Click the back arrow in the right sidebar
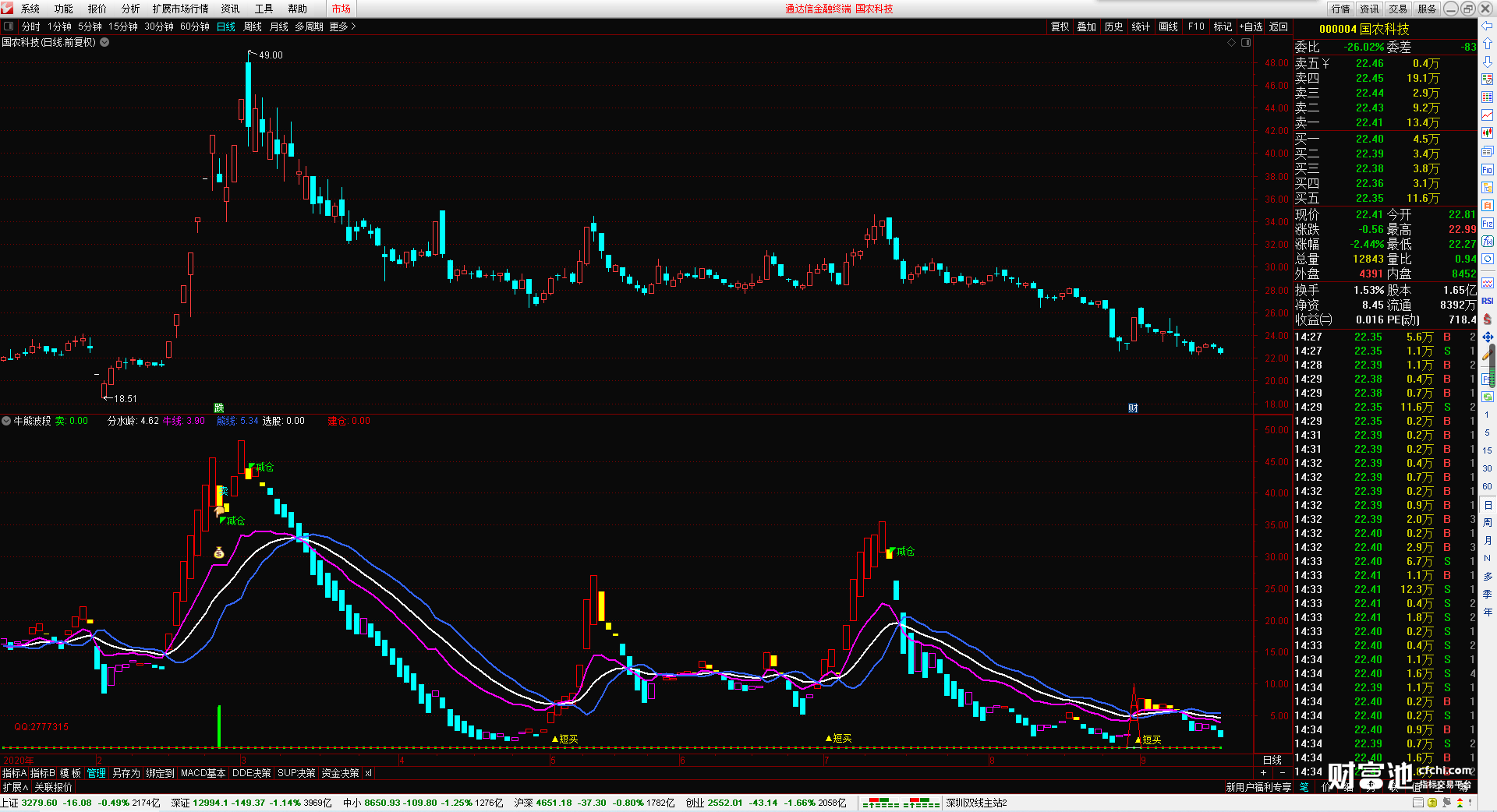This screenshot has width=1497, height=812. 1487,26
